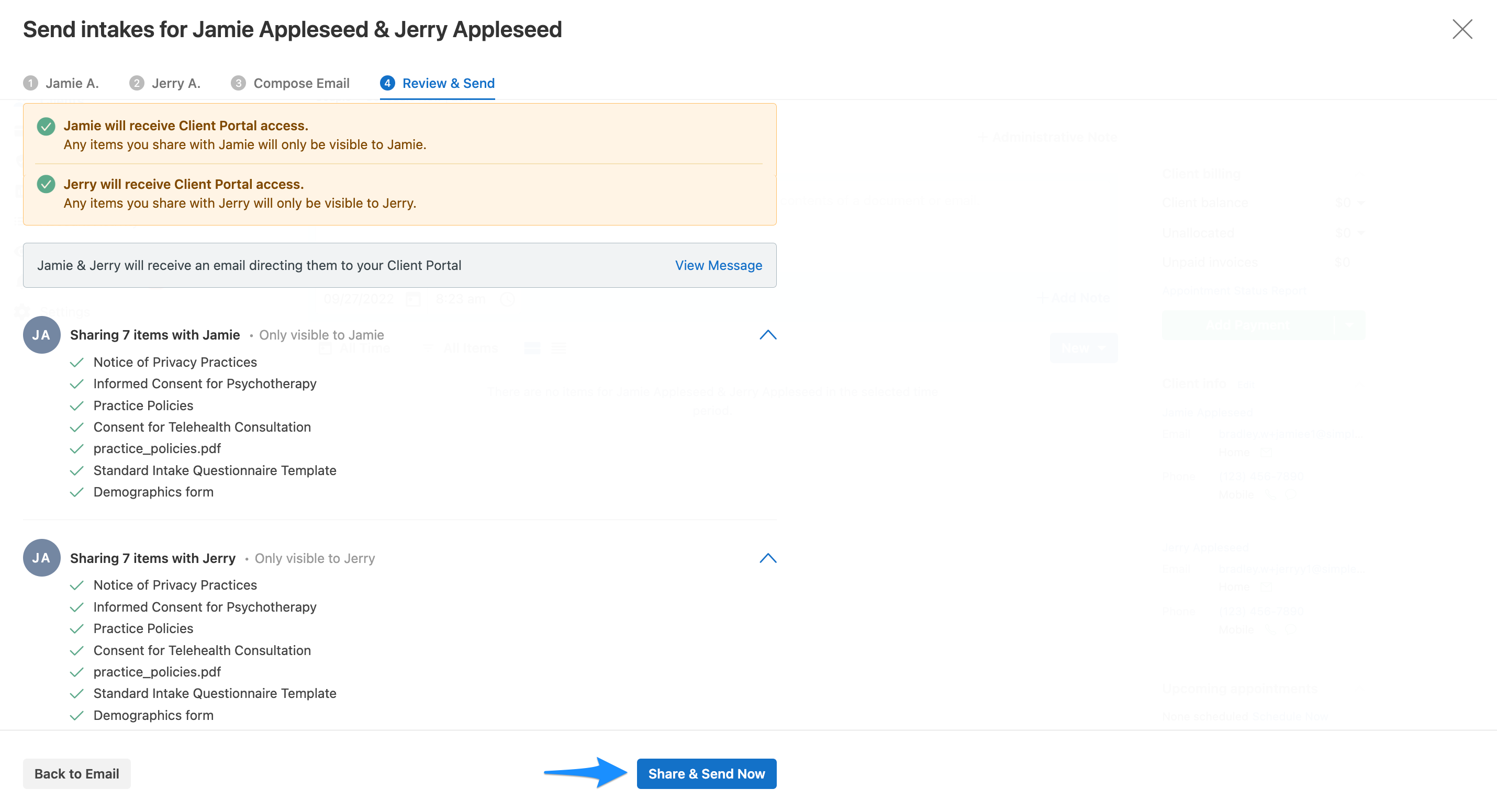Click Informed Consent for Psychotherapy under Jerry
Screen dimensions: 1497x812
pos(205,607)
